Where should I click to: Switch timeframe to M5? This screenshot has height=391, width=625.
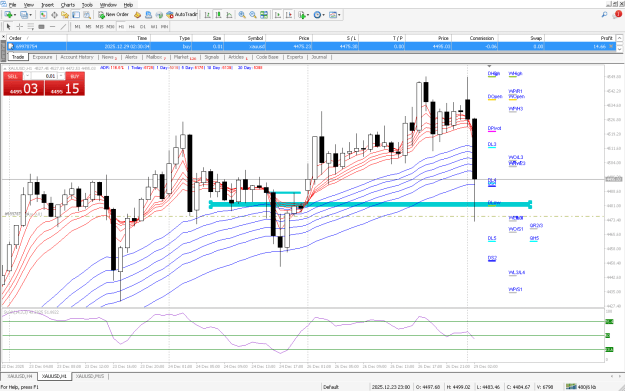coord(88,27)
